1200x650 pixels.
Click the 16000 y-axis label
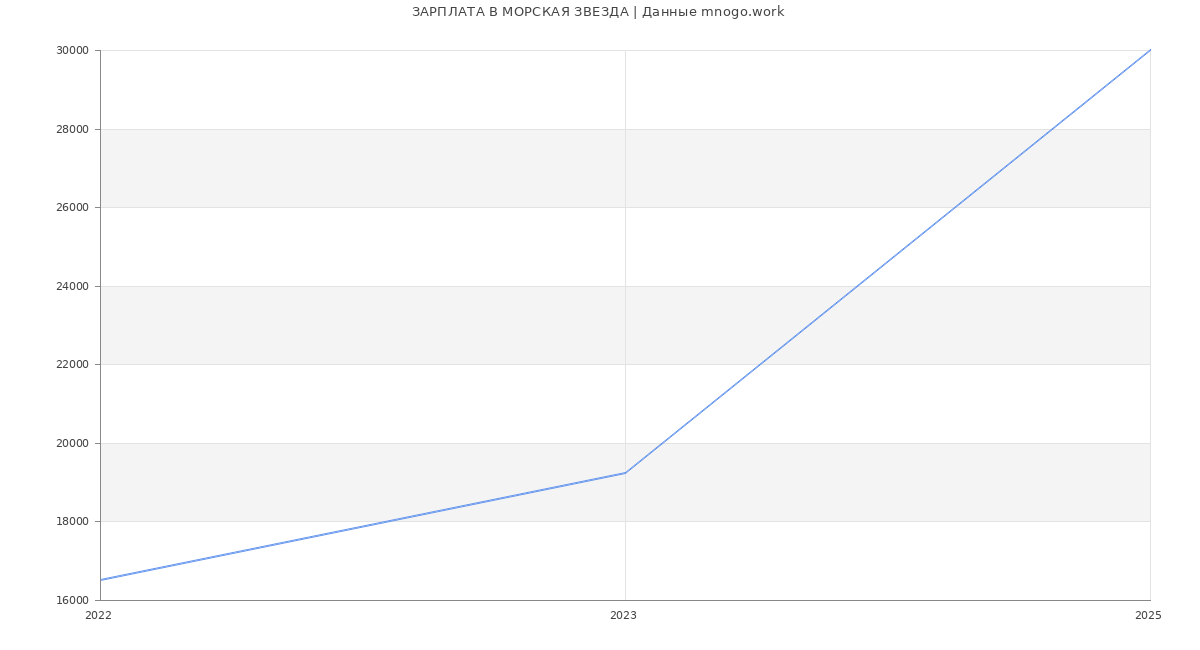[72, 600]
